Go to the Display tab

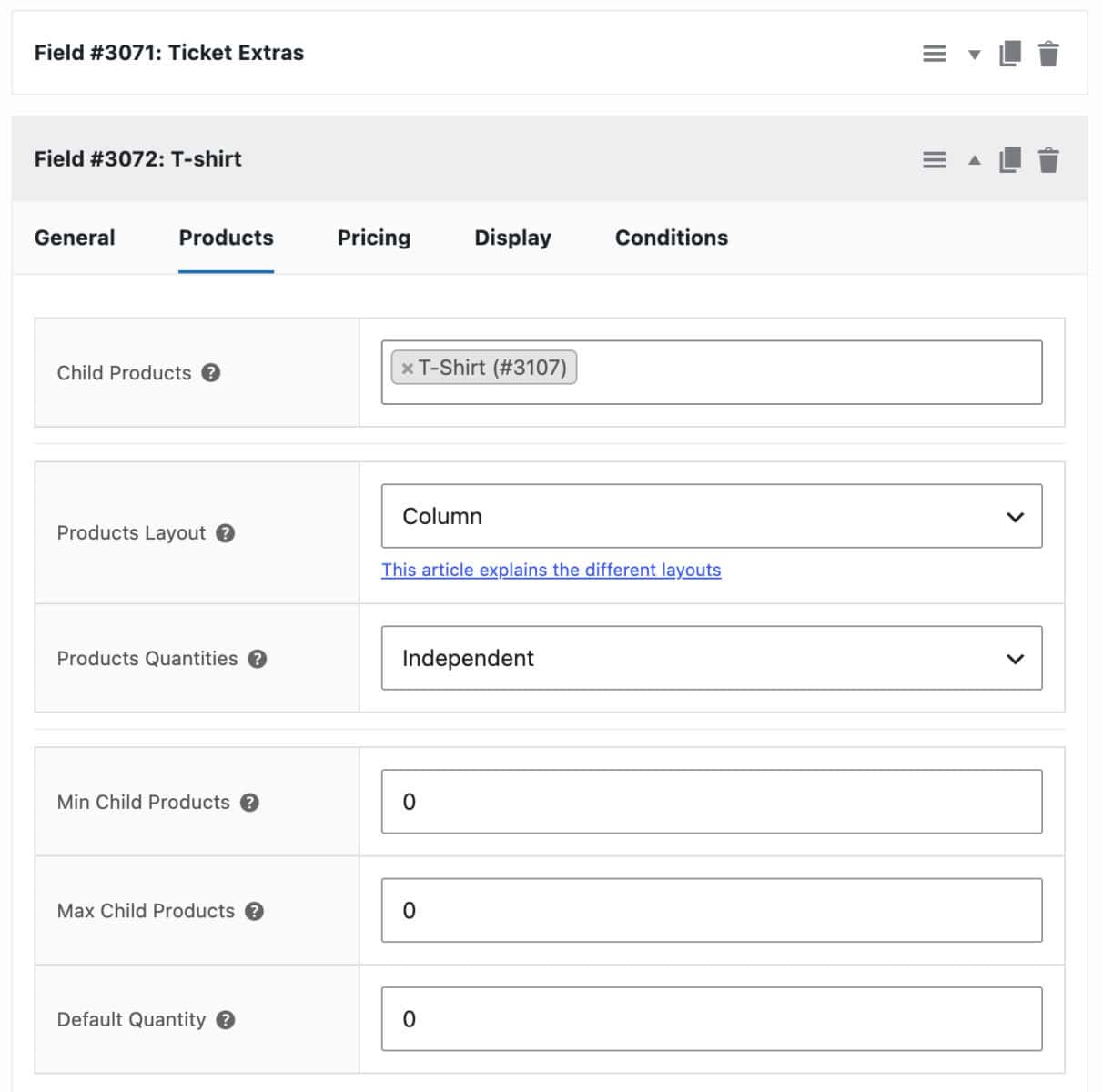click(x=512, y=238)
